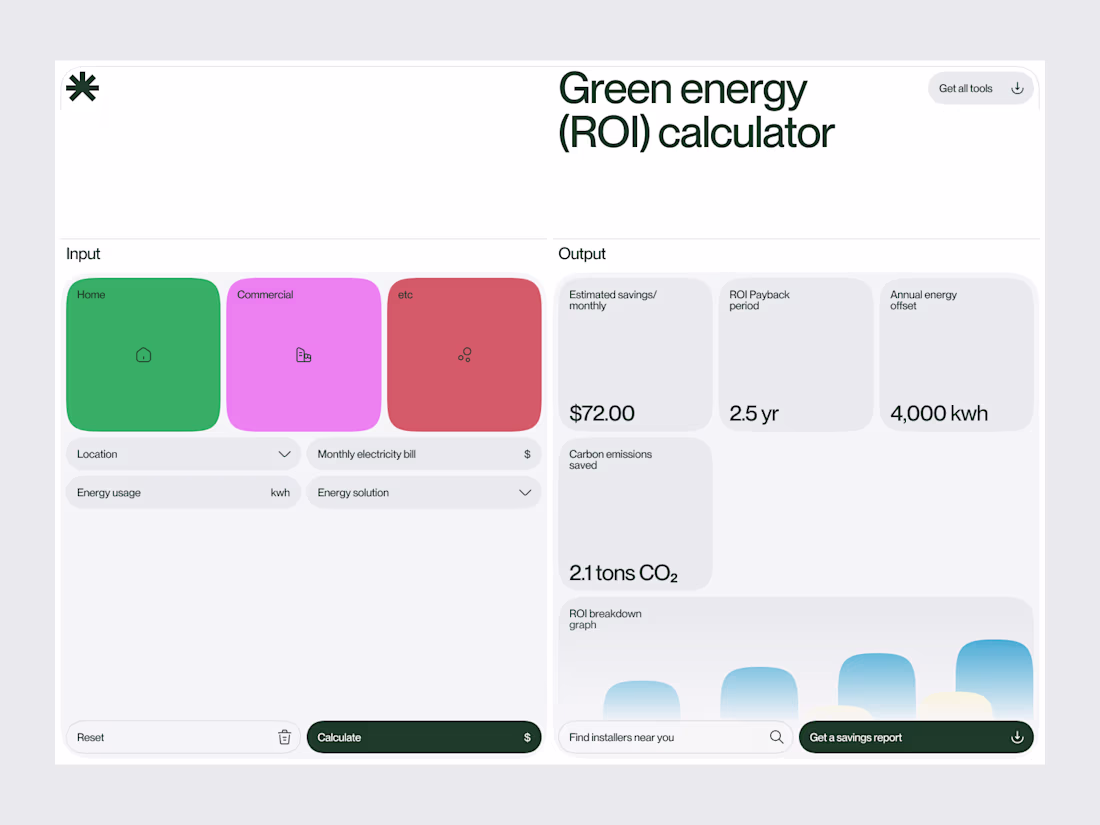The width and height of the screenshot is (1100, 825).
Task: Focus the Monthly electricity bill field
Action: pos(424,454)
